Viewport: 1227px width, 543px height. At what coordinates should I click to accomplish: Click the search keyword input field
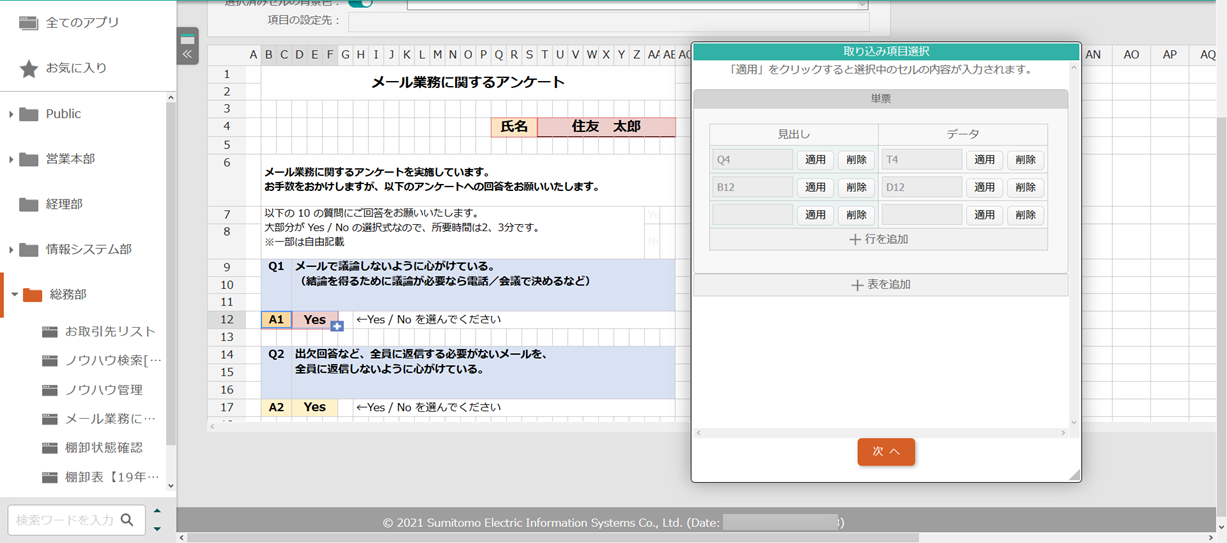[64, 520]
